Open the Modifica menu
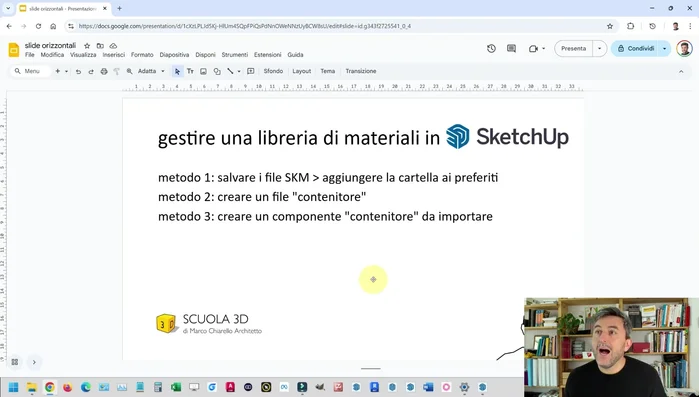The height and width of the screenshot is (397, 699). pyautogui.click(x=52, y=55)
